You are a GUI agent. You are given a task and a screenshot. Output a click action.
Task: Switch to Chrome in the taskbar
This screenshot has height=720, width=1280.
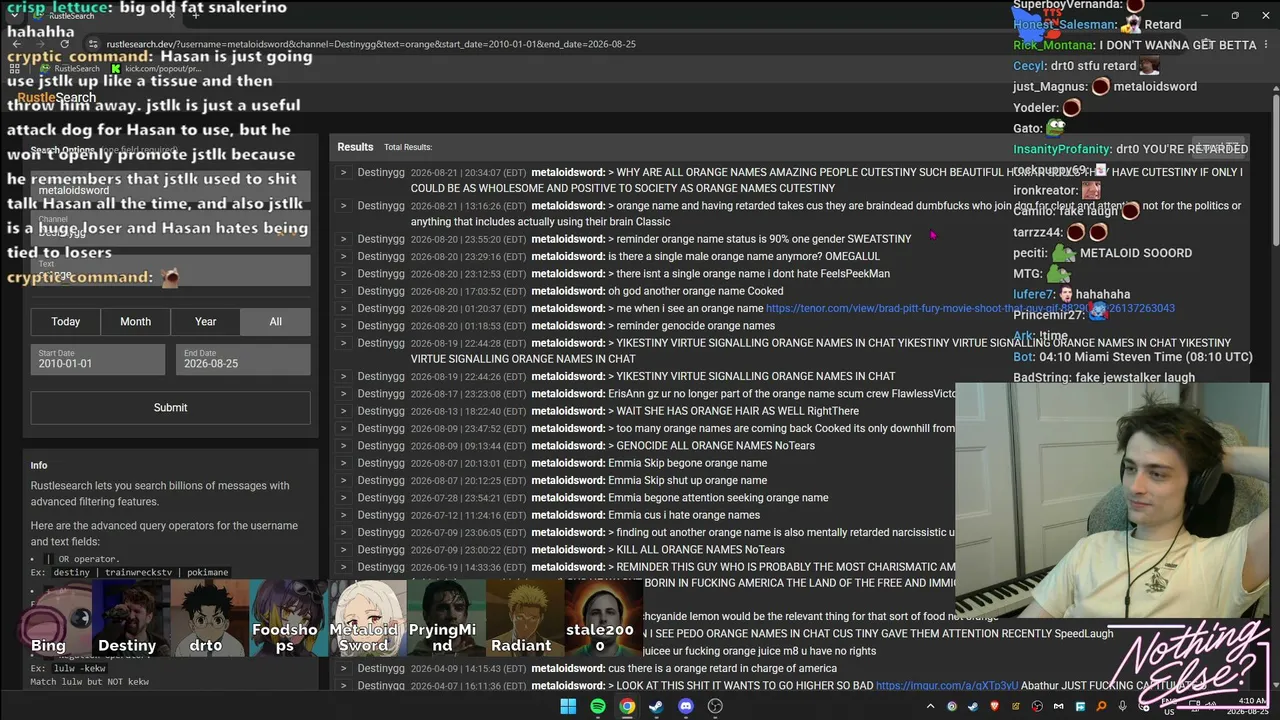coord(627,706)
